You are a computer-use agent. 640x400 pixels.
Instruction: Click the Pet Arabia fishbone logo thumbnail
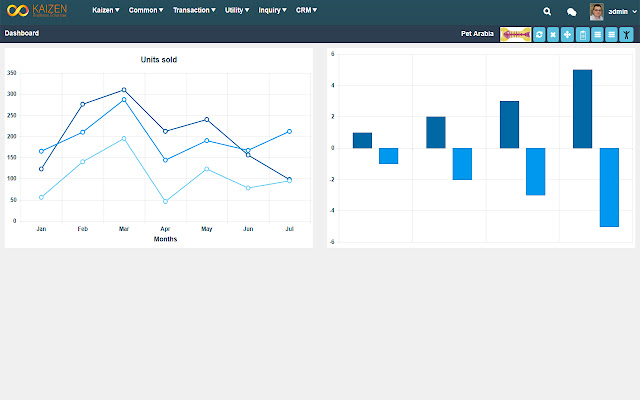516,35
